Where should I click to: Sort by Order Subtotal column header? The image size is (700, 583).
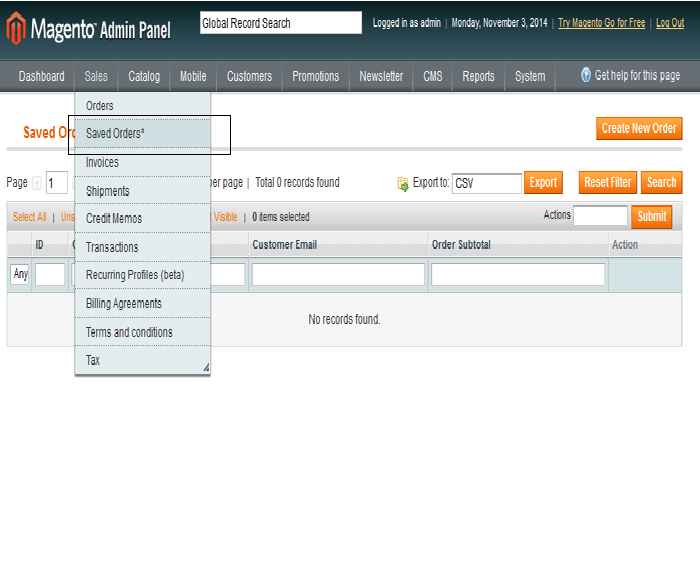click(461, 245)
